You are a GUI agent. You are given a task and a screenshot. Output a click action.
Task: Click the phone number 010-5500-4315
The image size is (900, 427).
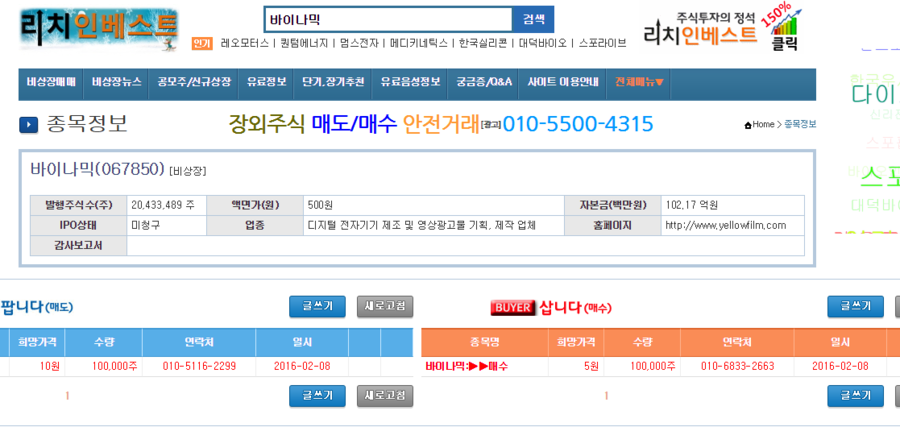point(578,123)
